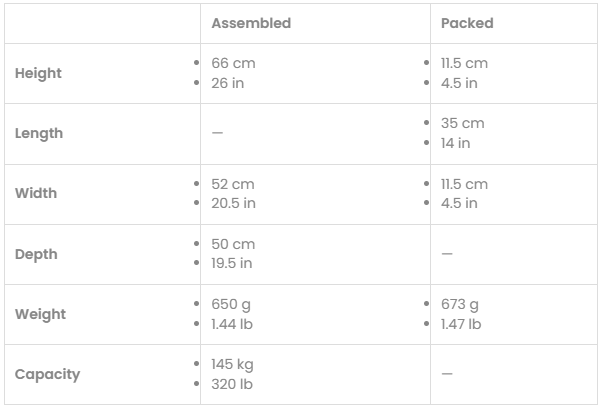
Task: Select the 145 kg capacity value
Action: pyautogui.click(x=233, y=364)
